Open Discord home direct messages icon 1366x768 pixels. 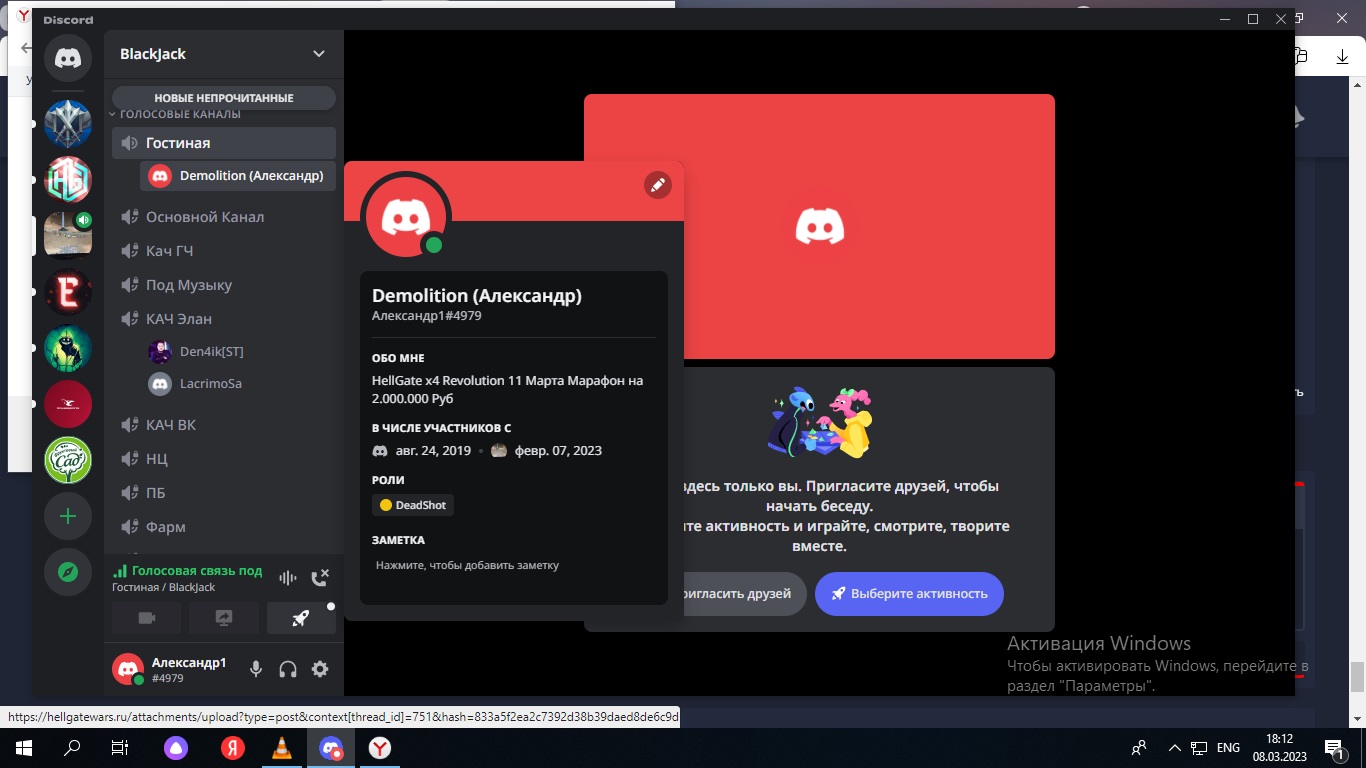tap(68, 59)
